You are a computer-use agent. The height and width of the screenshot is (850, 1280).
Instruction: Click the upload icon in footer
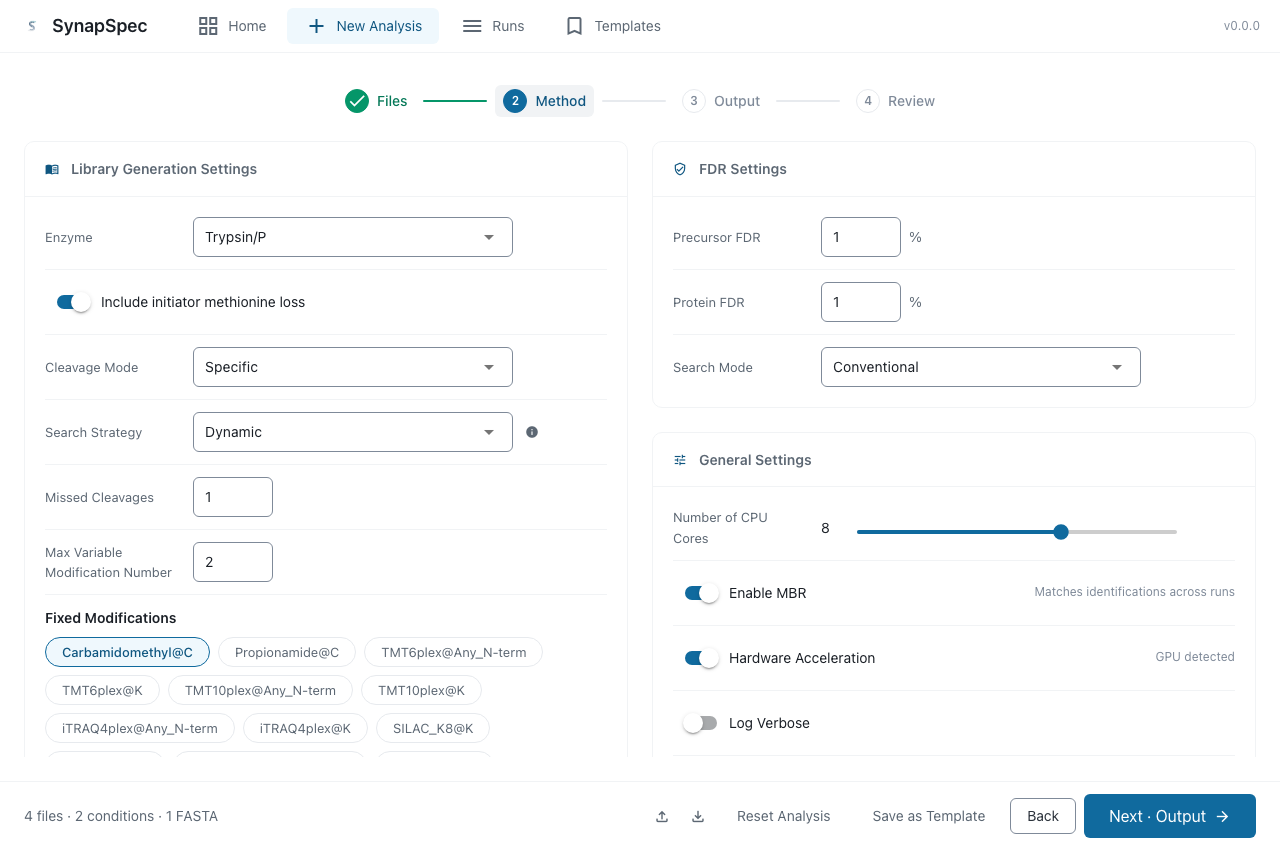tap(662, 816)
